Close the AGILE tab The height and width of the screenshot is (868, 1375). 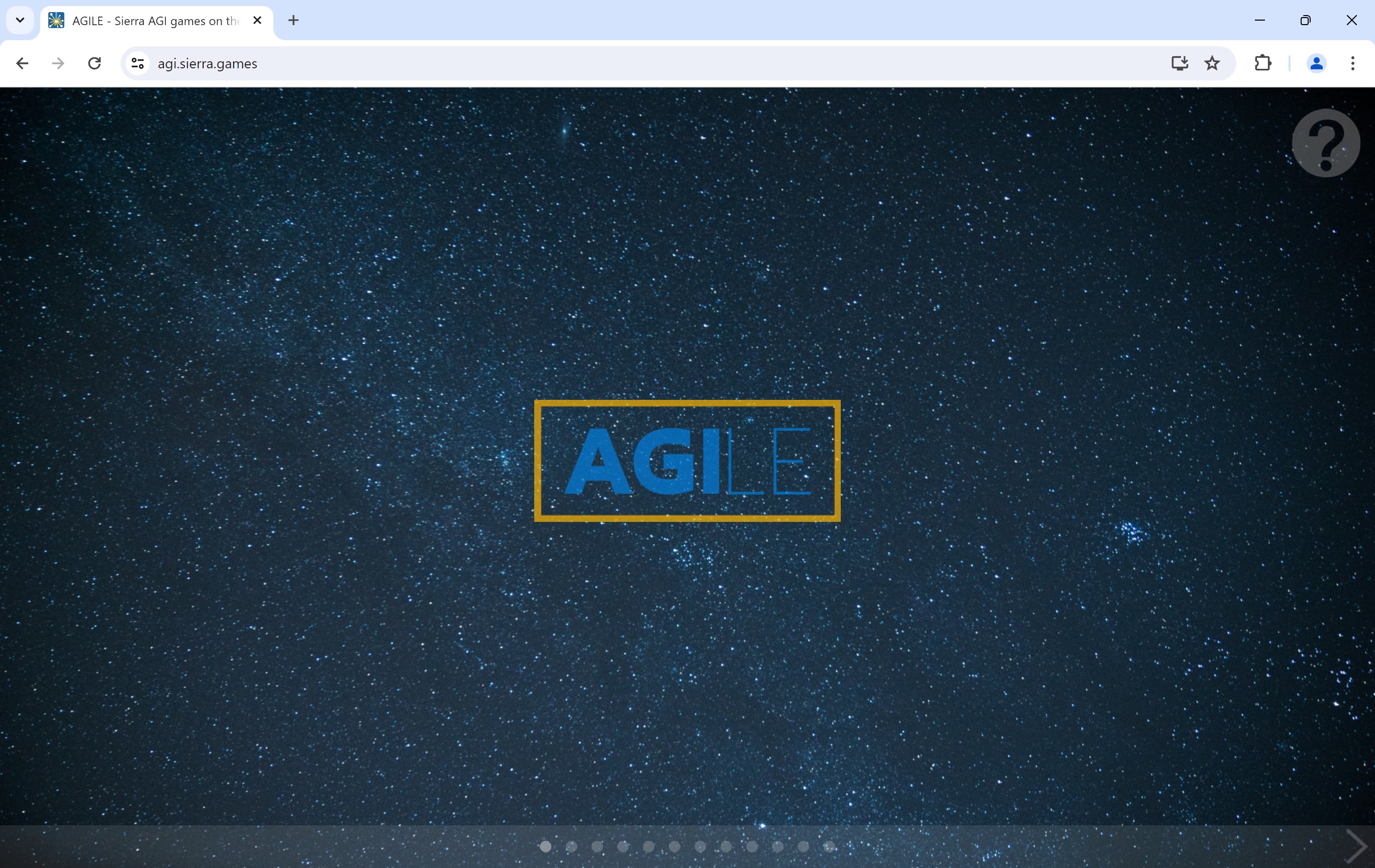click(x=257, y=21)
